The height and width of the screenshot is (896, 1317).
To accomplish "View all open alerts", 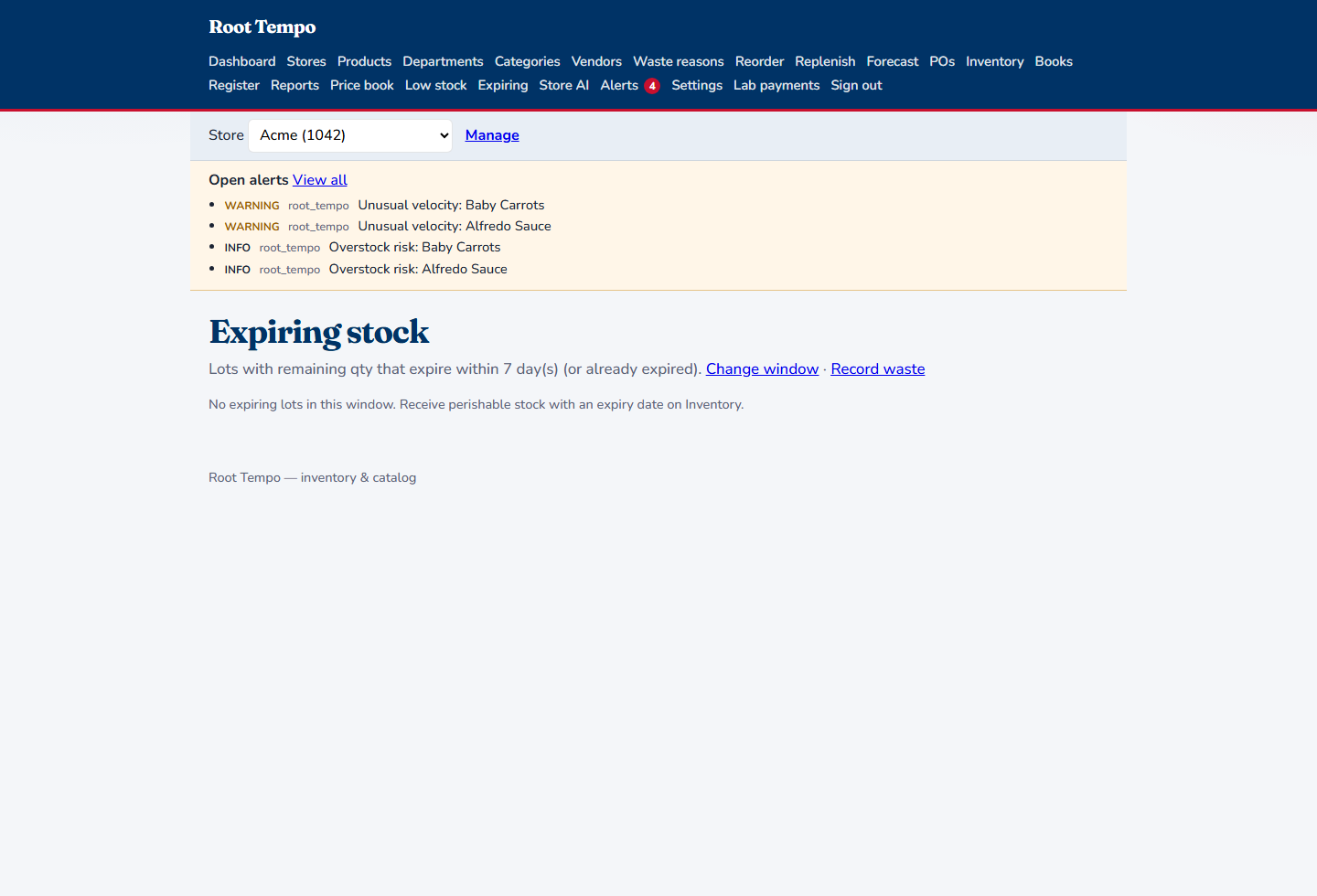I will (320, 180).
